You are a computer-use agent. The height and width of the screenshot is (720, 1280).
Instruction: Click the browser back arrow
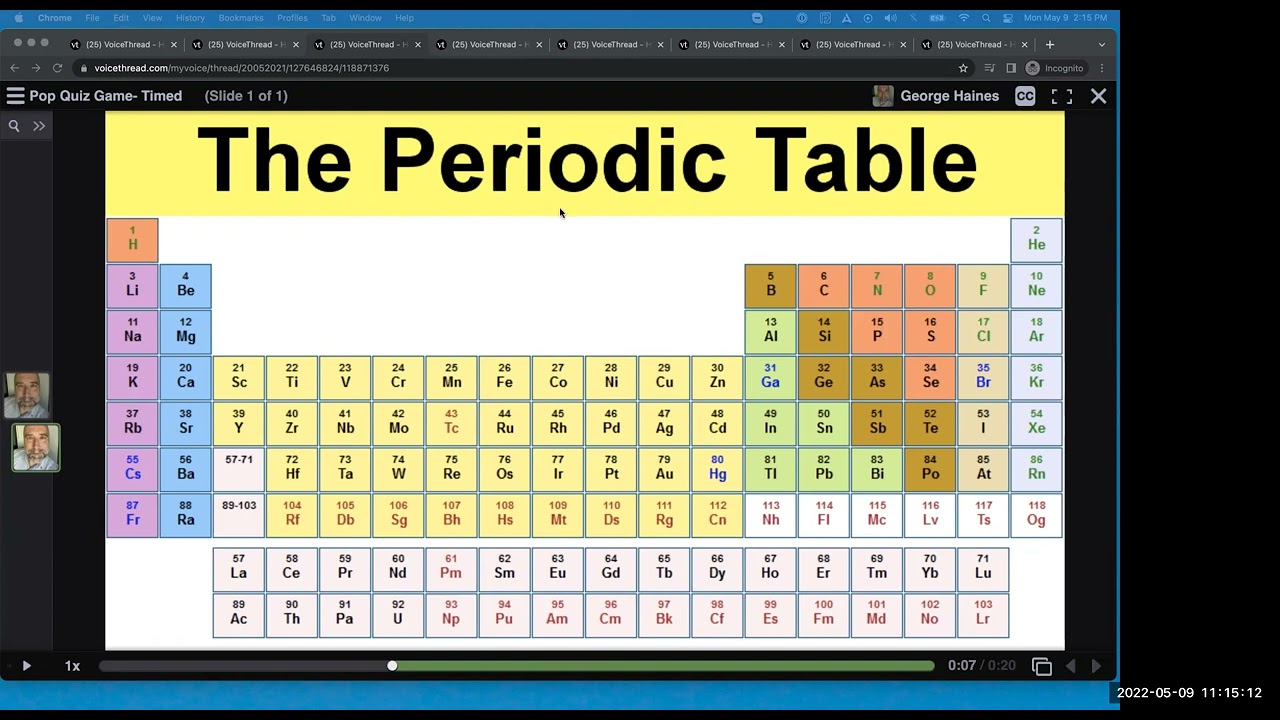(x=14, y=68)
